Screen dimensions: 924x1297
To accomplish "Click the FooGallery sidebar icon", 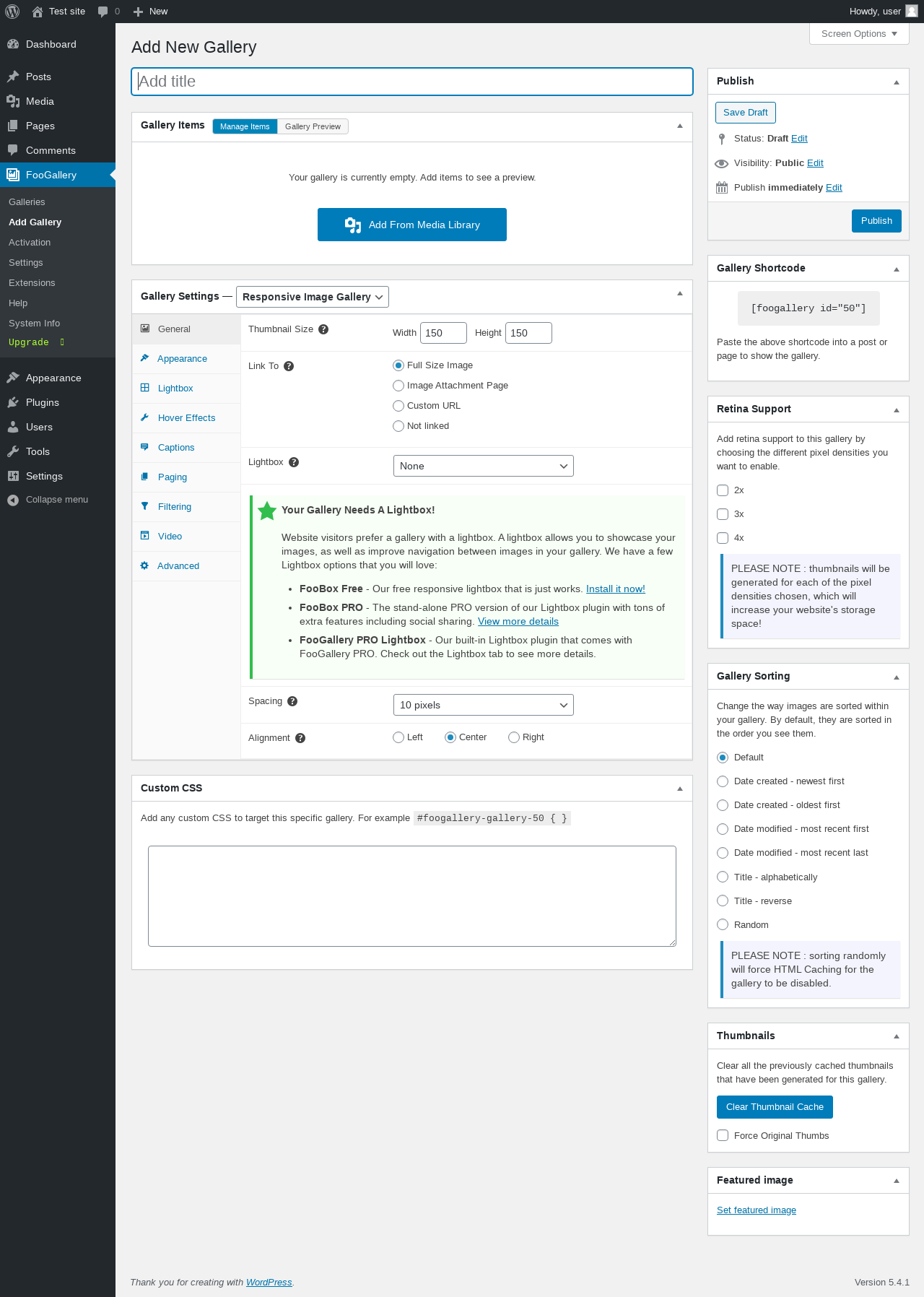I will point(13,175).
